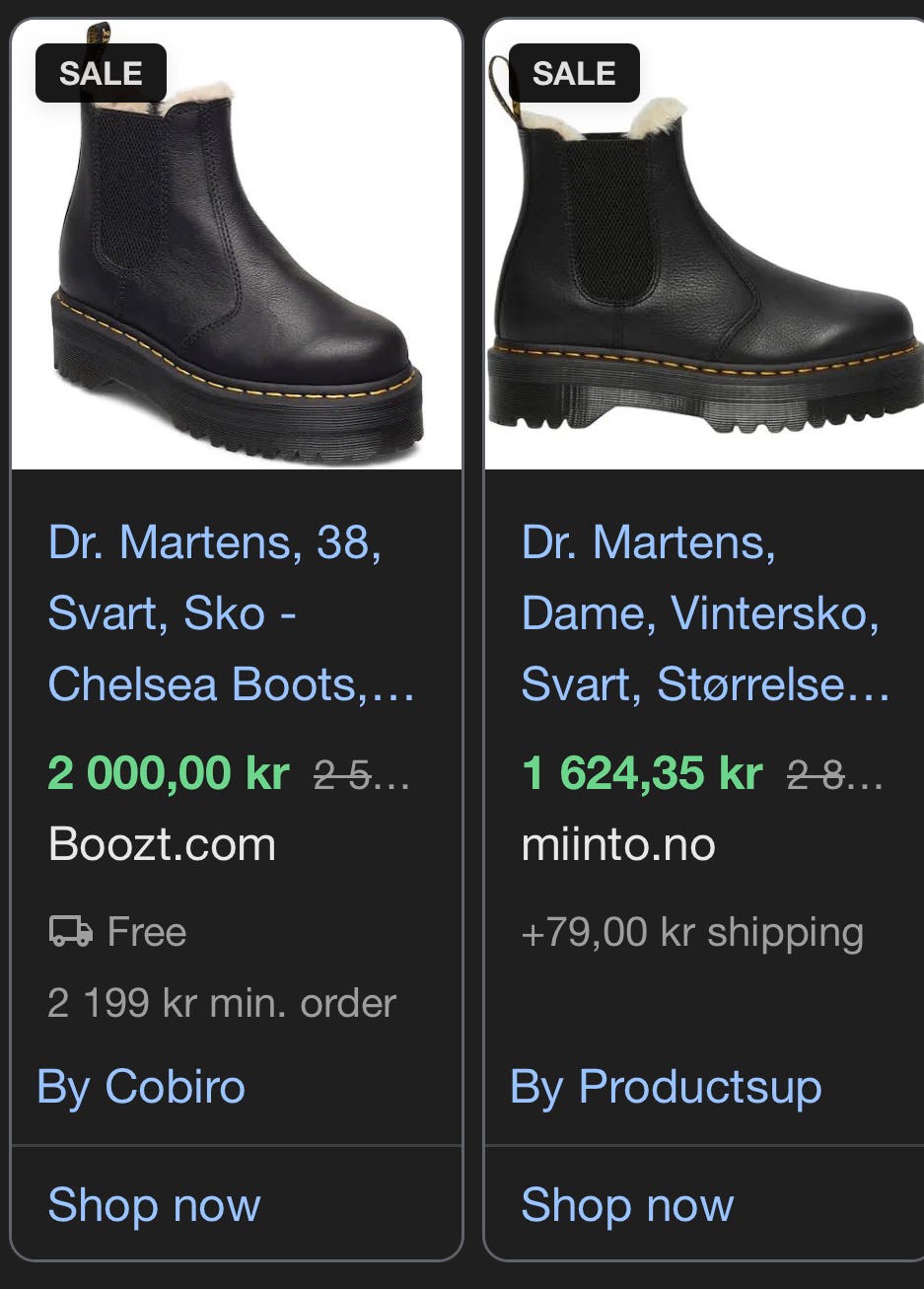
Task: Click the 2 000,00 kr sale price
Action: tap(169, 773)
